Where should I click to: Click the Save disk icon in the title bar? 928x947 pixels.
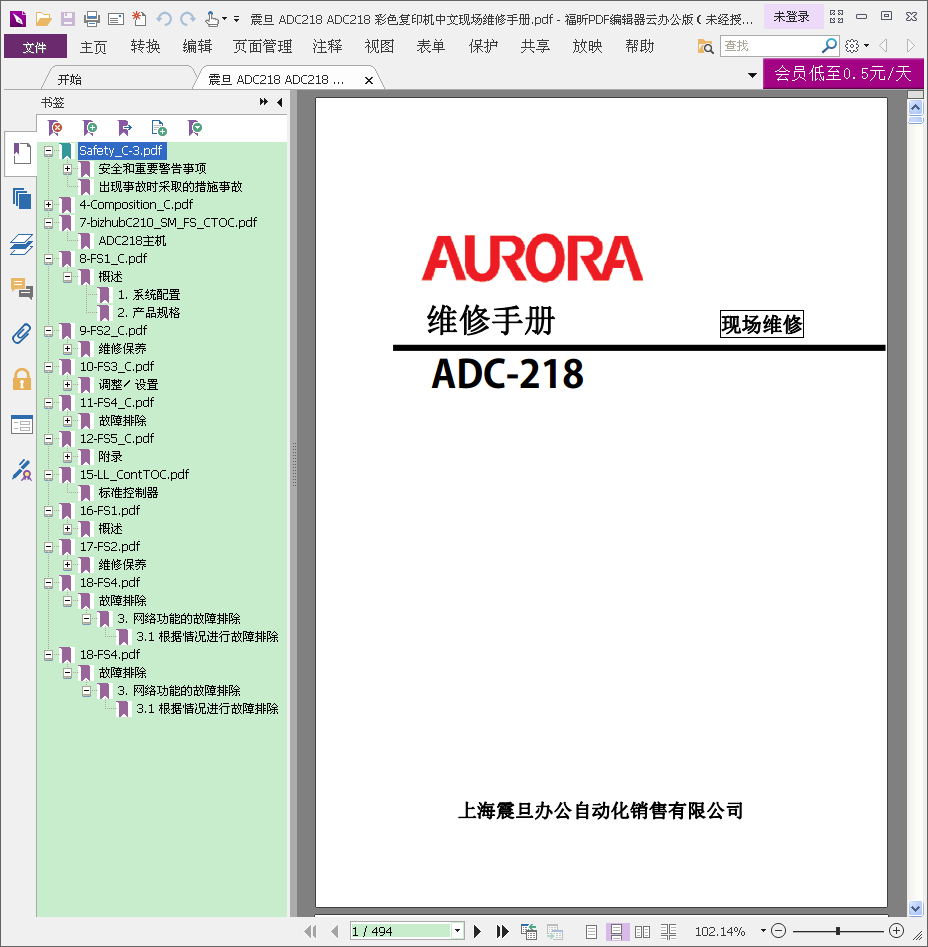coord(68,19)
